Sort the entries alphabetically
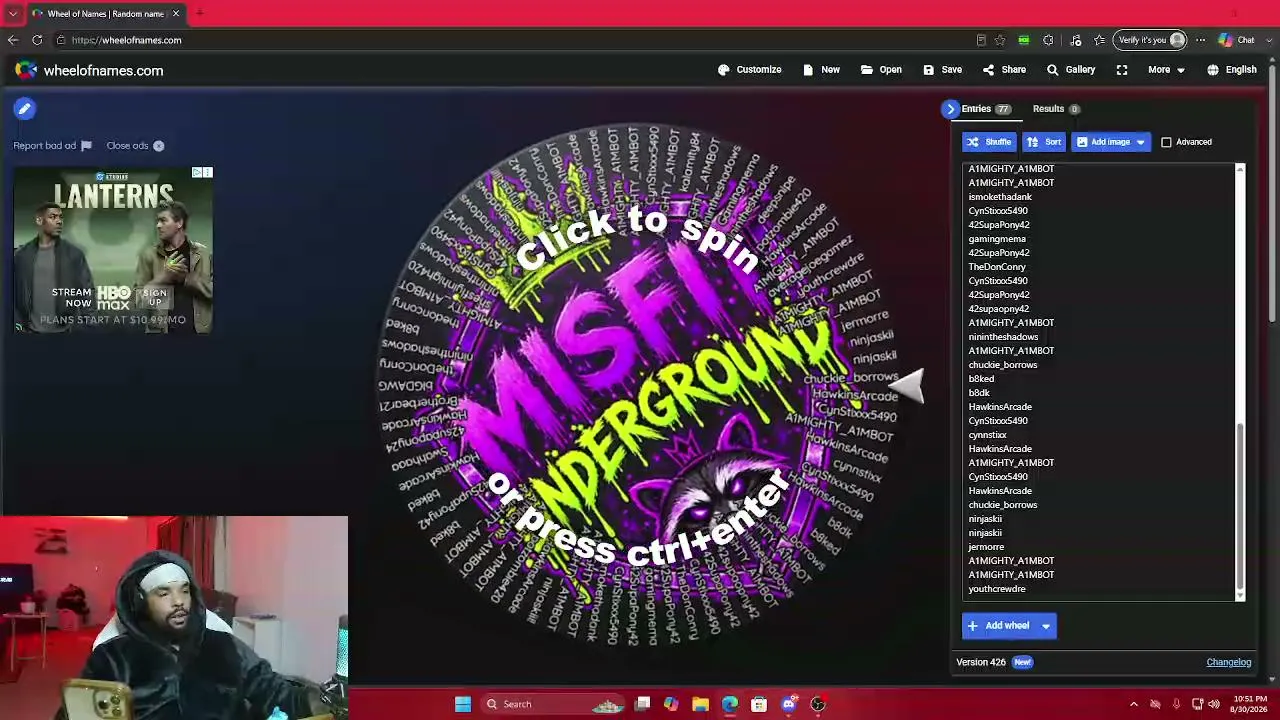Screen dimensions: 1280x720 tap(1044, 142)
